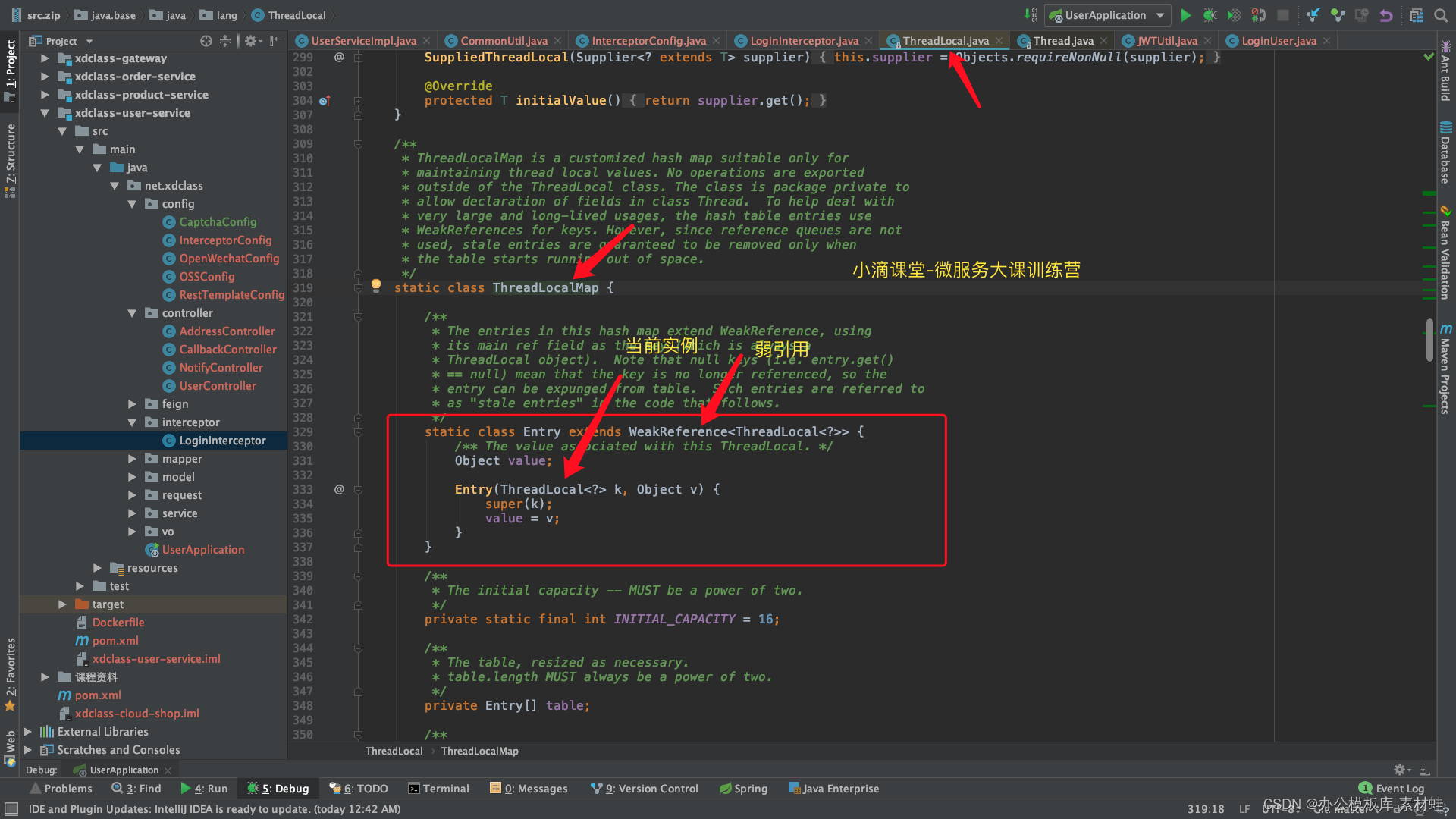Click the Debug panel hide icon
Image resolution: width=1456 pixels, height=819 pixels.
coord(1424,770)
